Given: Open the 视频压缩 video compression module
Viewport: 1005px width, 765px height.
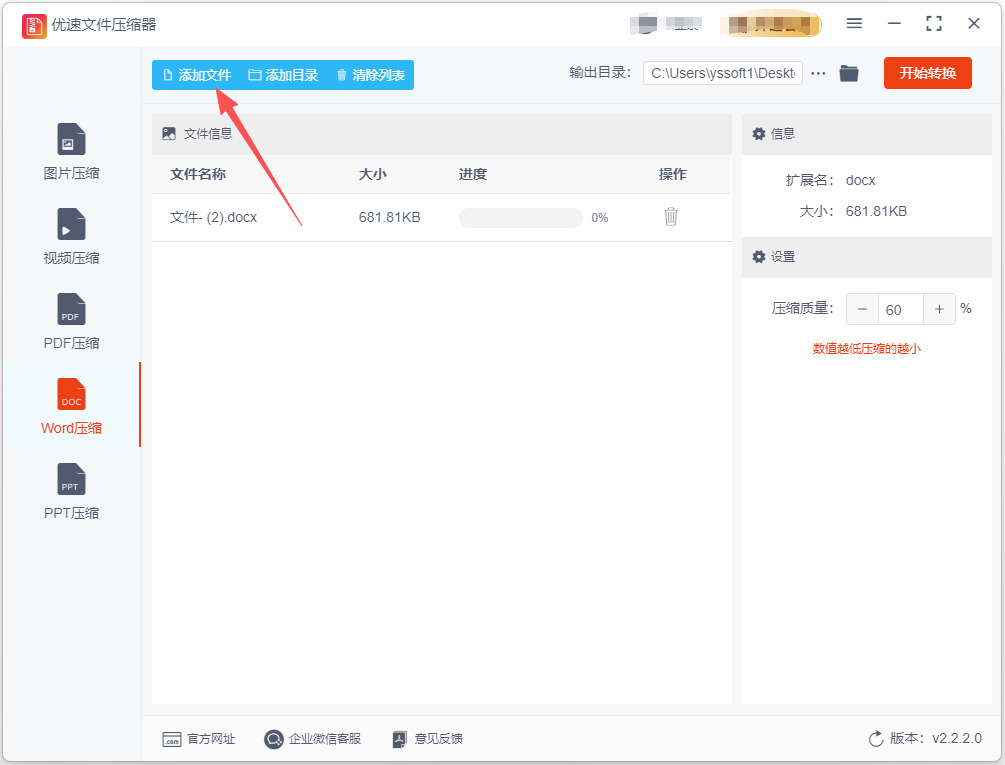Looking at the screenshot, I should (x=71, y=236).
